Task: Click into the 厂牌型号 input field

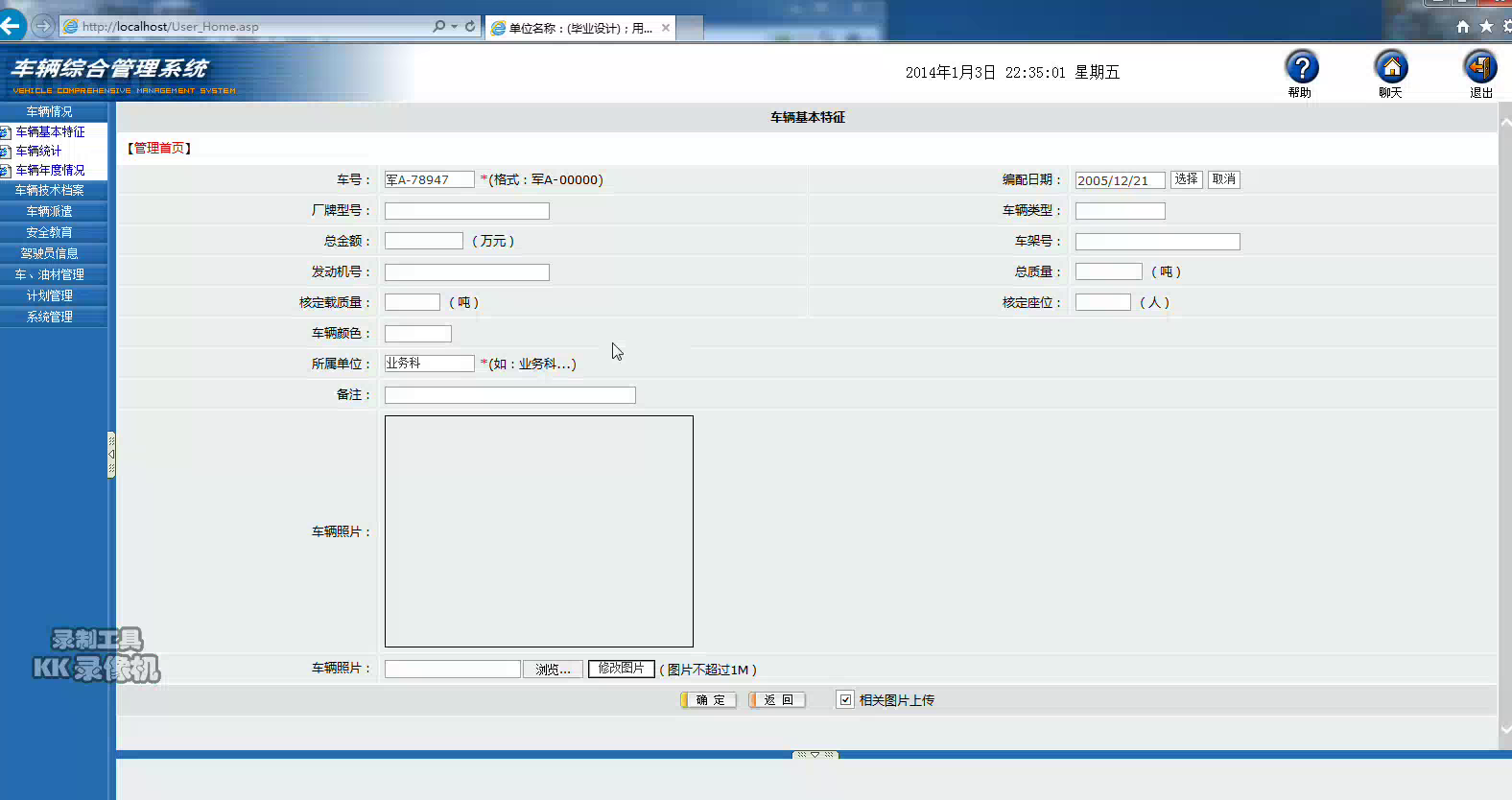Action: tap(466, 211)
